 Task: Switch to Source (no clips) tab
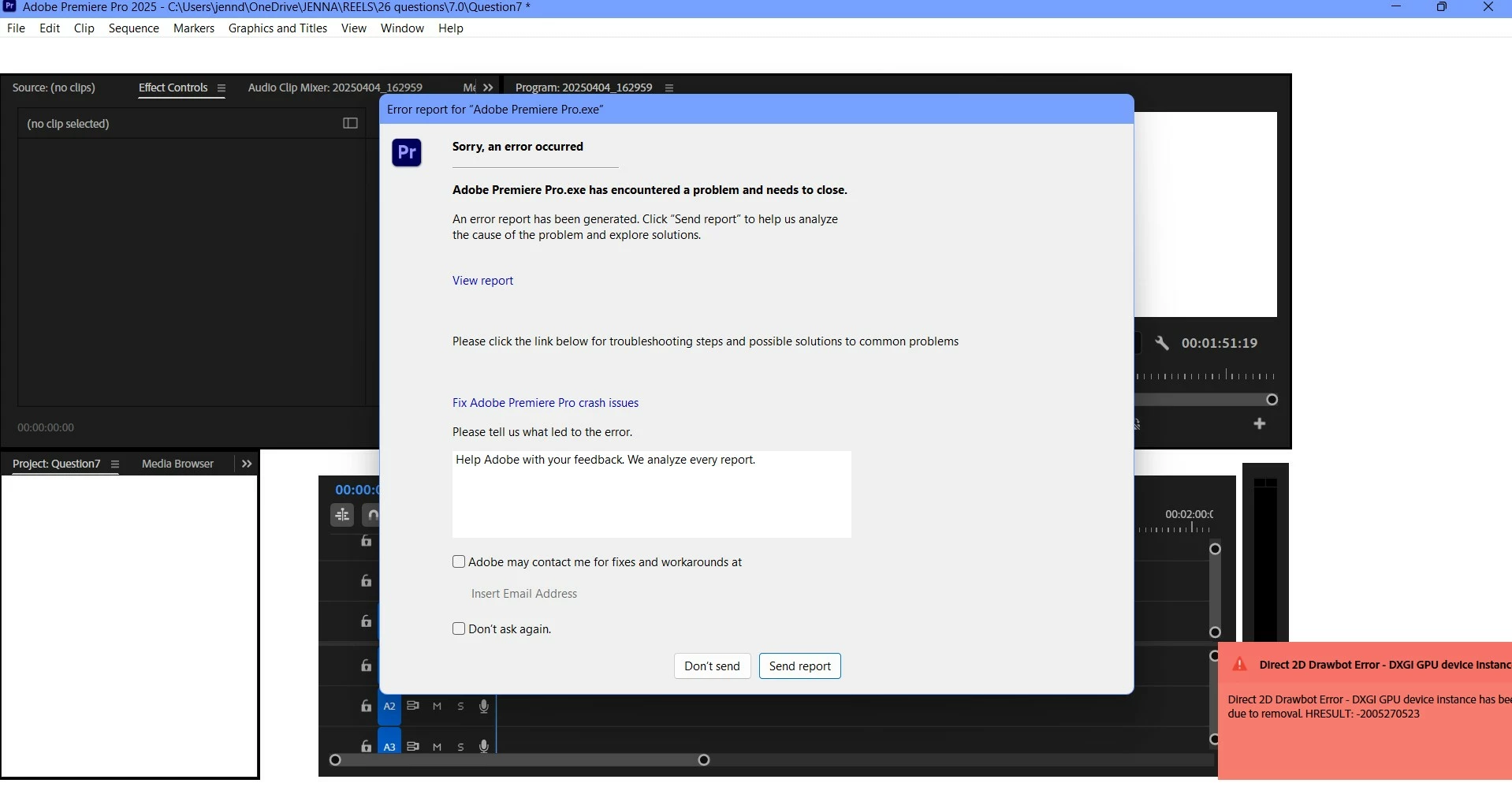click(54, 88)
